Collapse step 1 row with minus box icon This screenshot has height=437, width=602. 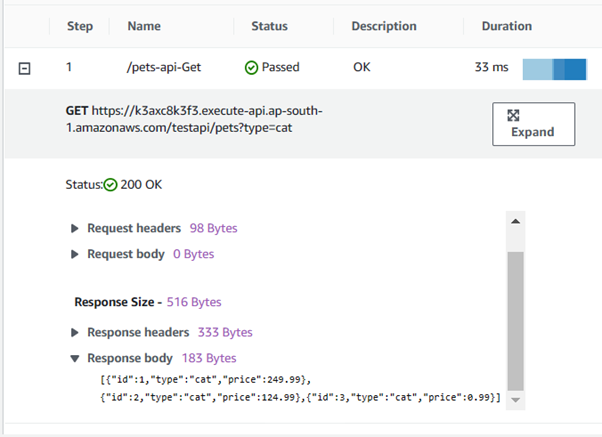[x=26, y=68]
